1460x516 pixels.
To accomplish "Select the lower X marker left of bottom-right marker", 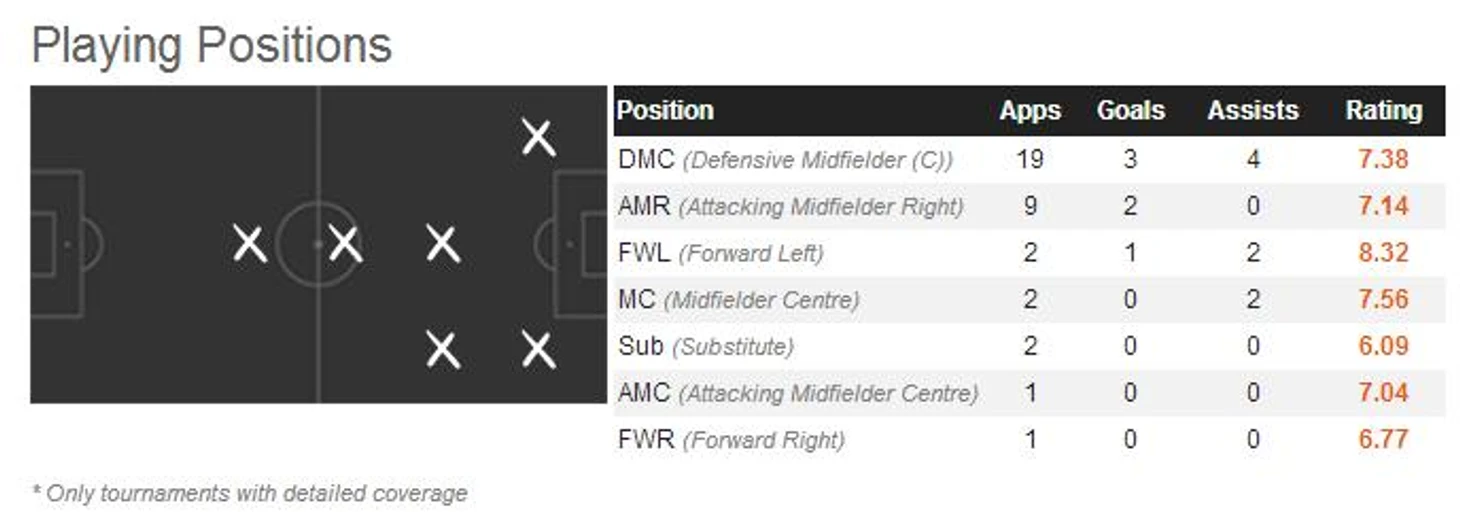I will (x=442, y=350).
